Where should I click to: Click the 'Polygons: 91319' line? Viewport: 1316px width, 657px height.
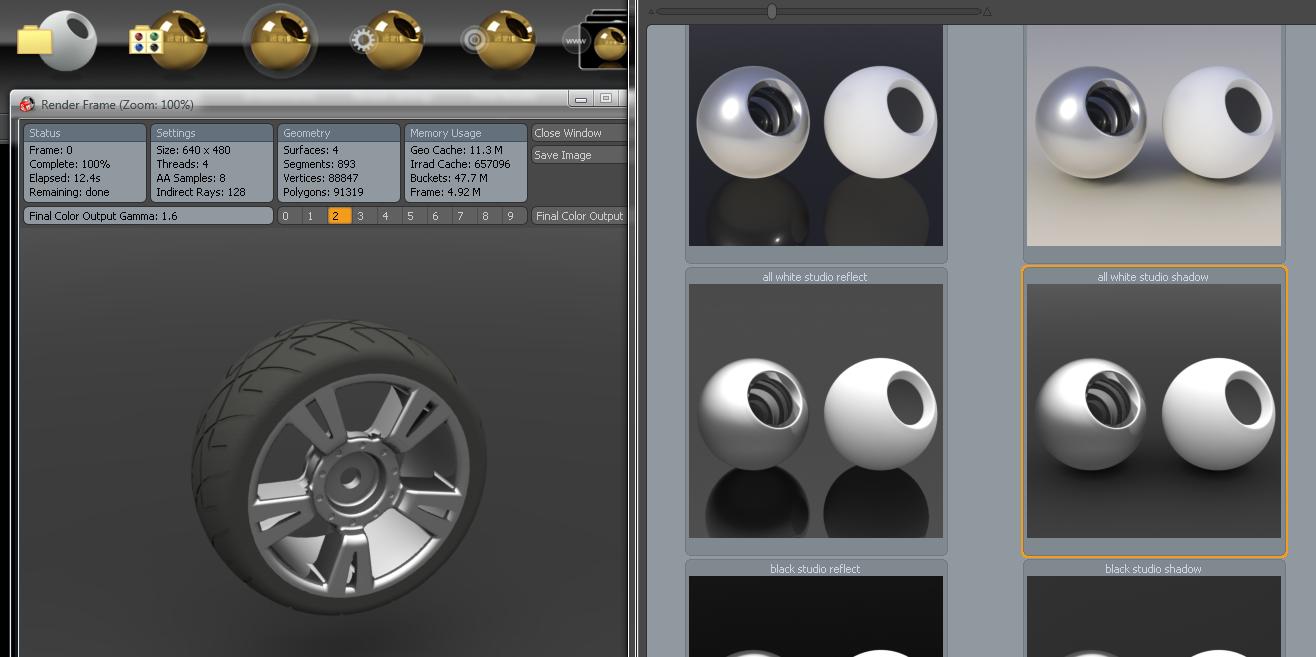pyautogui.click(x=323, y=192)
